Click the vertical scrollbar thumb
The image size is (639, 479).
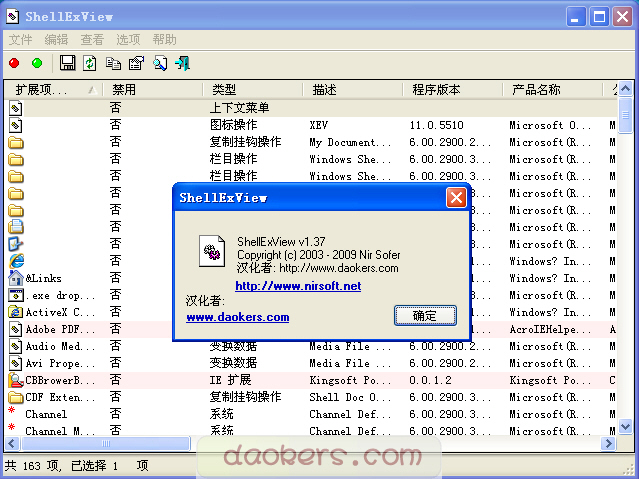[x=625, y=115]
